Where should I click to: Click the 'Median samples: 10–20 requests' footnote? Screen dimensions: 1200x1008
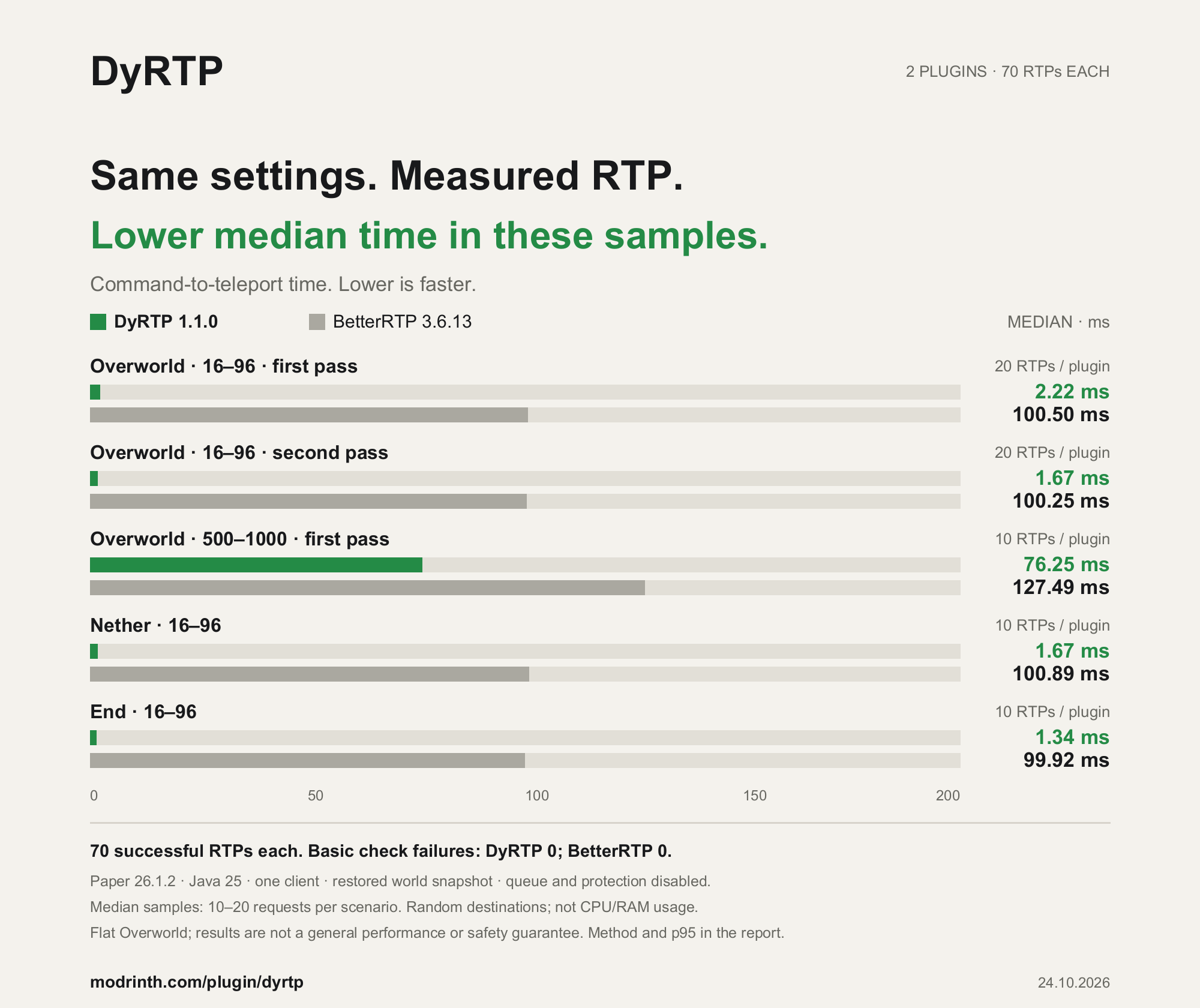point(394,907)
